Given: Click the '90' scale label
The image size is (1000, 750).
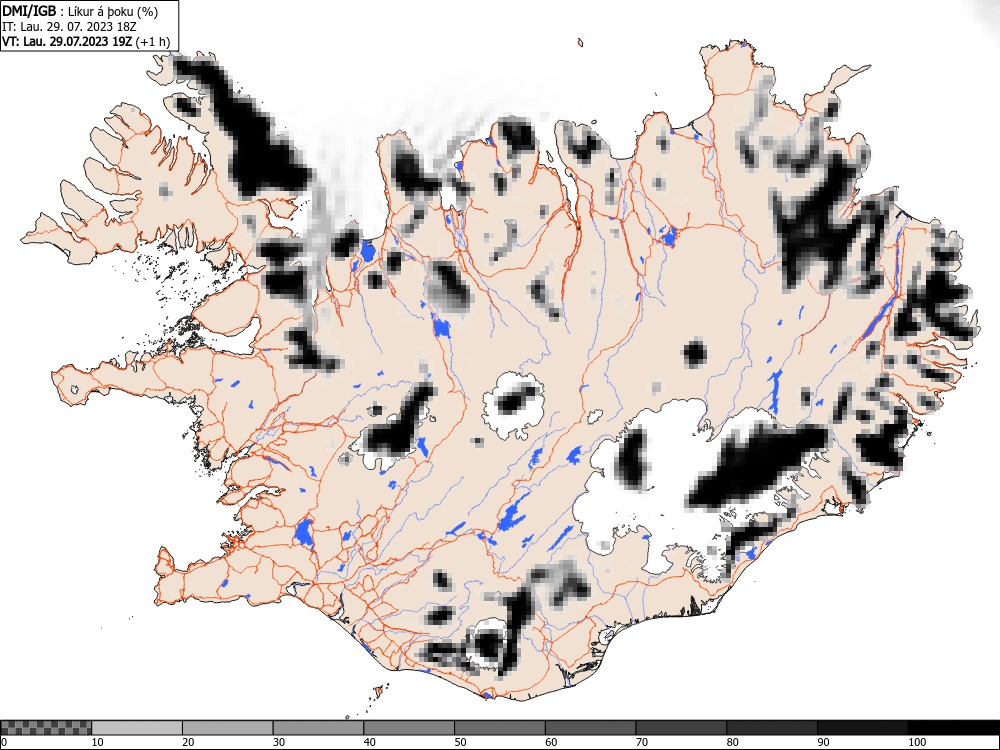Looking at the screenshot, I should tap(823, 742).
